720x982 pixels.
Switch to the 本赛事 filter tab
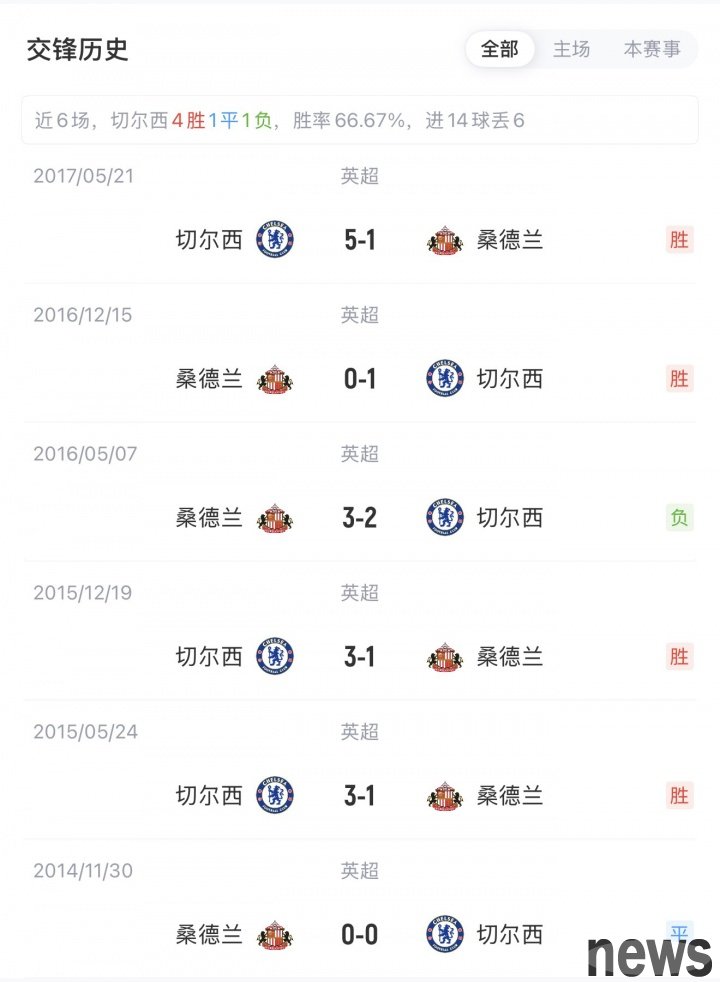point(652,49)
